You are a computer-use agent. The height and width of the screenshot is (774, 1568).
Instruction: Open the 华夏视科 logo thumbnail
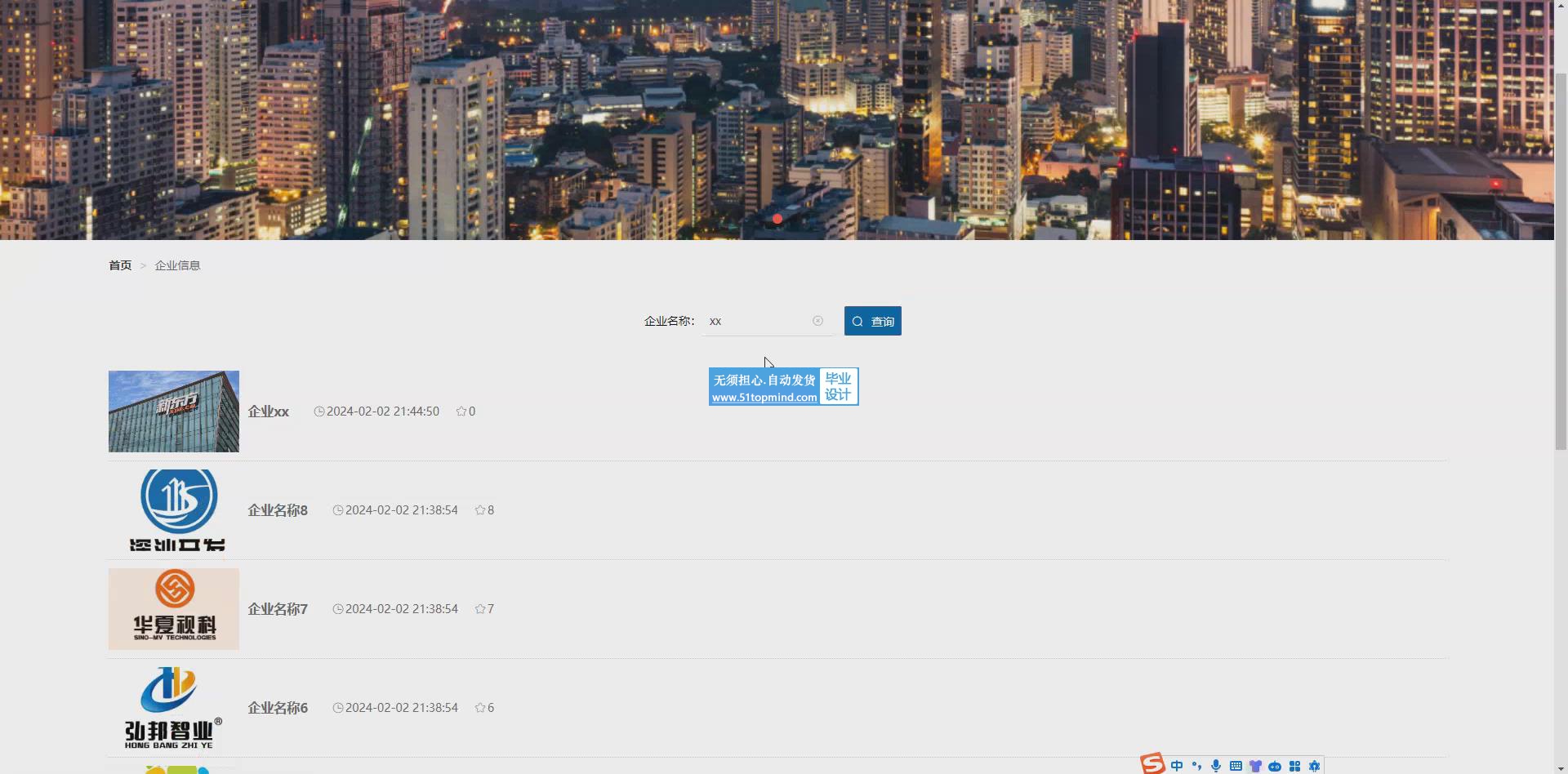[174, 609]
